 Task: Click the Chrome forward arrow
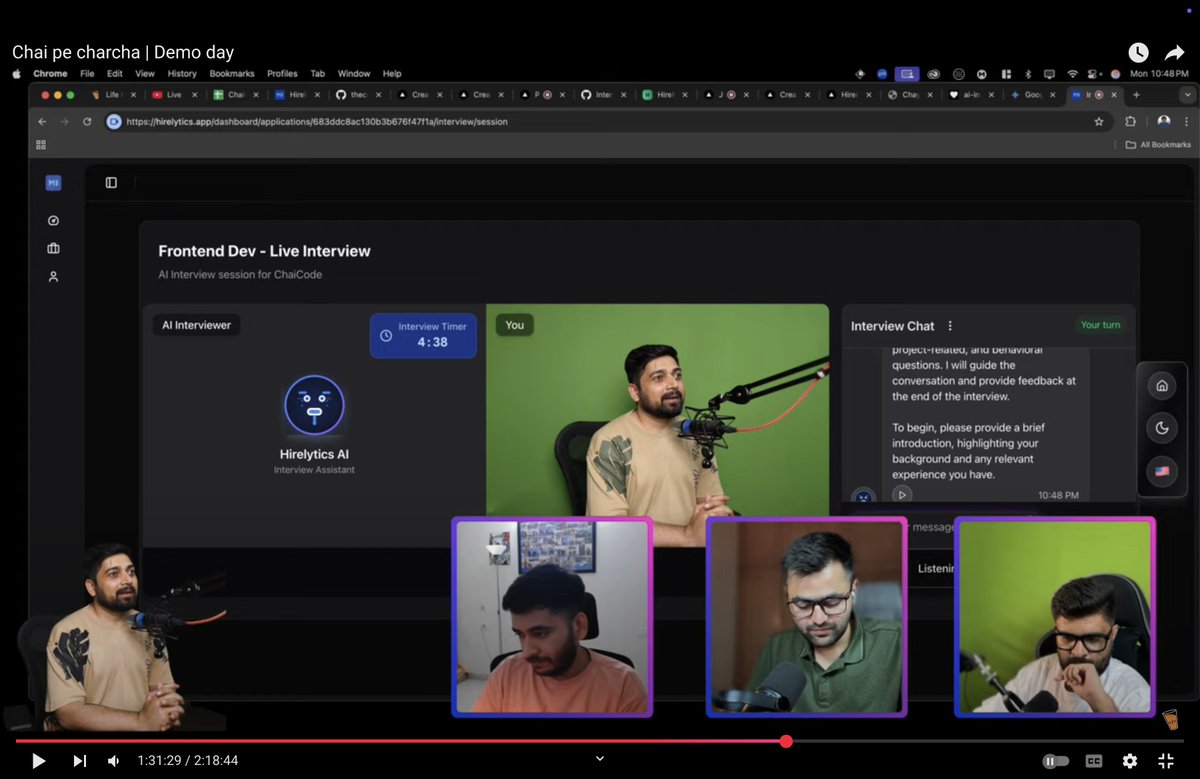click(64, 121)
